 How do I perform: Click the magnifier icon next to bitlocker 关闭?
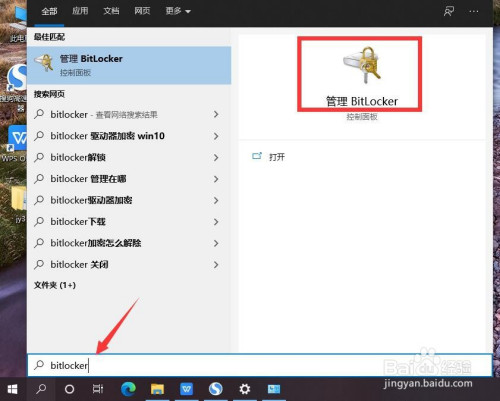(x=39, y=264)
